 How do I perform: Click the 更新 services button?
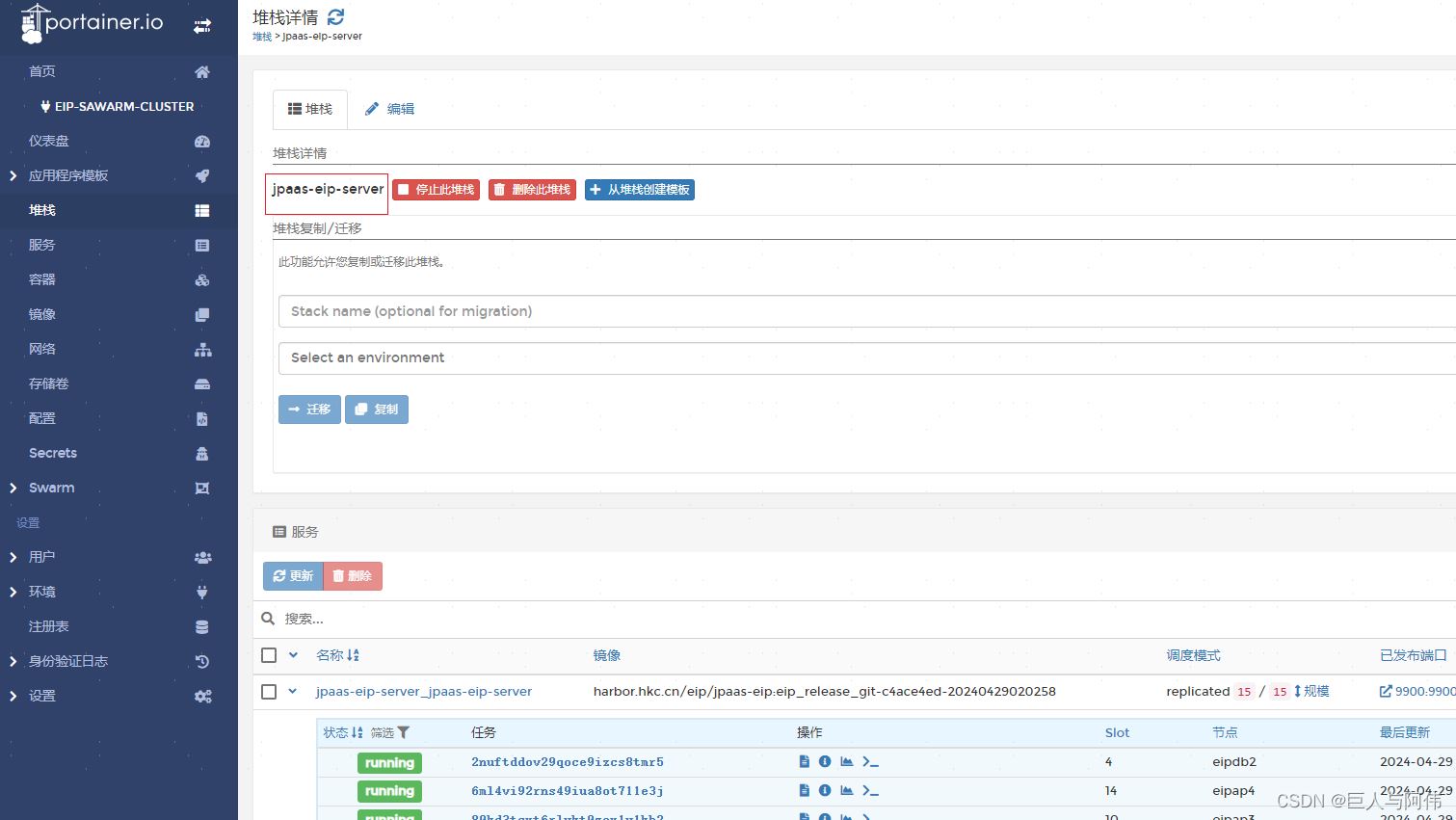point(293,576)
